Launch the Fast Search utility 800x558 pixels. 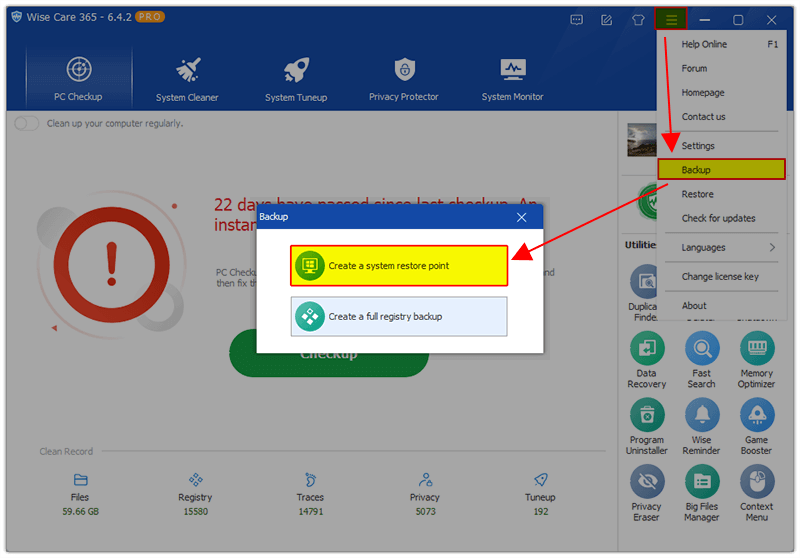(x=702, y=360)
